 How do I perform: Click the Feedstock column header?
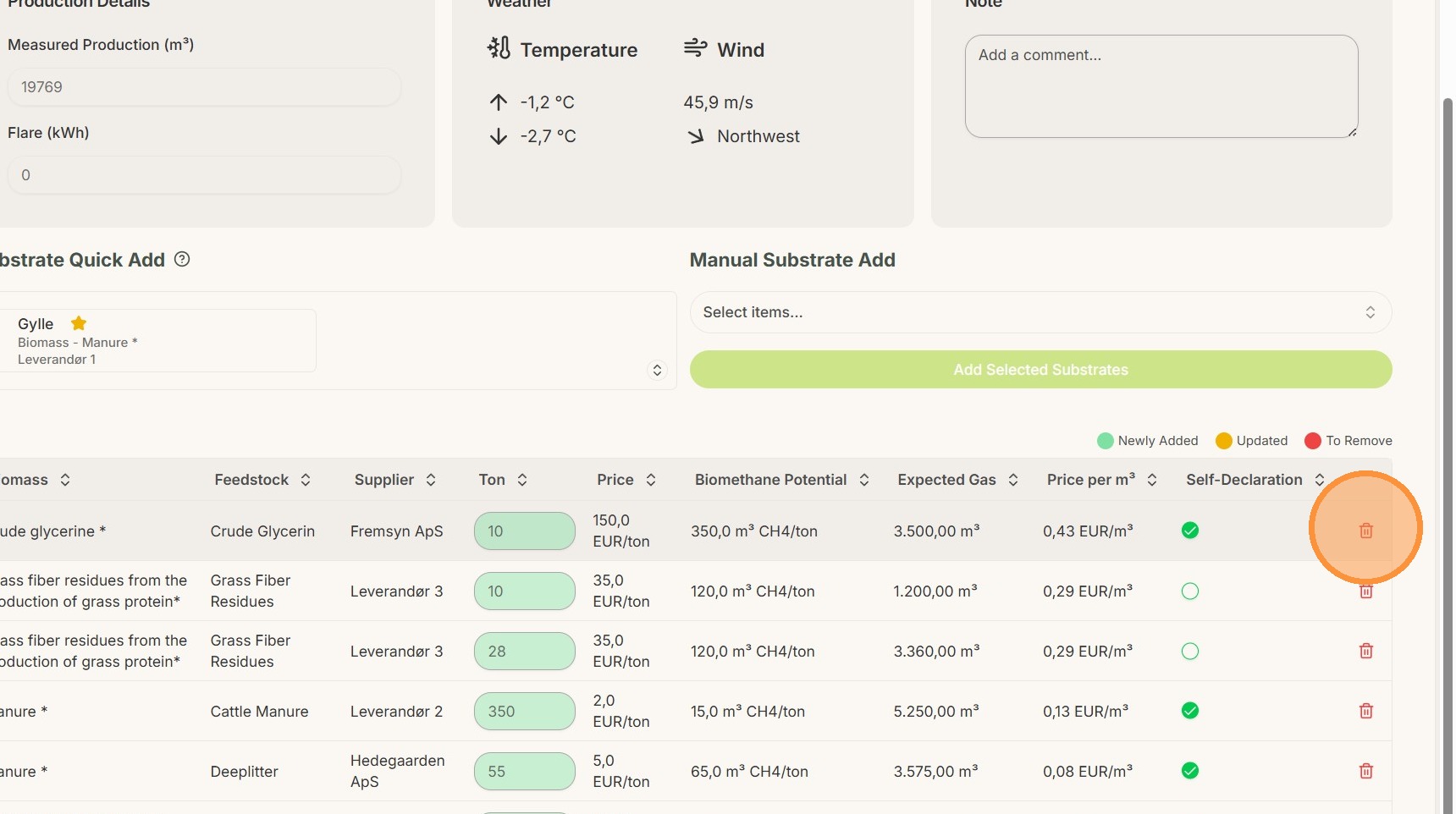point(262,480)
